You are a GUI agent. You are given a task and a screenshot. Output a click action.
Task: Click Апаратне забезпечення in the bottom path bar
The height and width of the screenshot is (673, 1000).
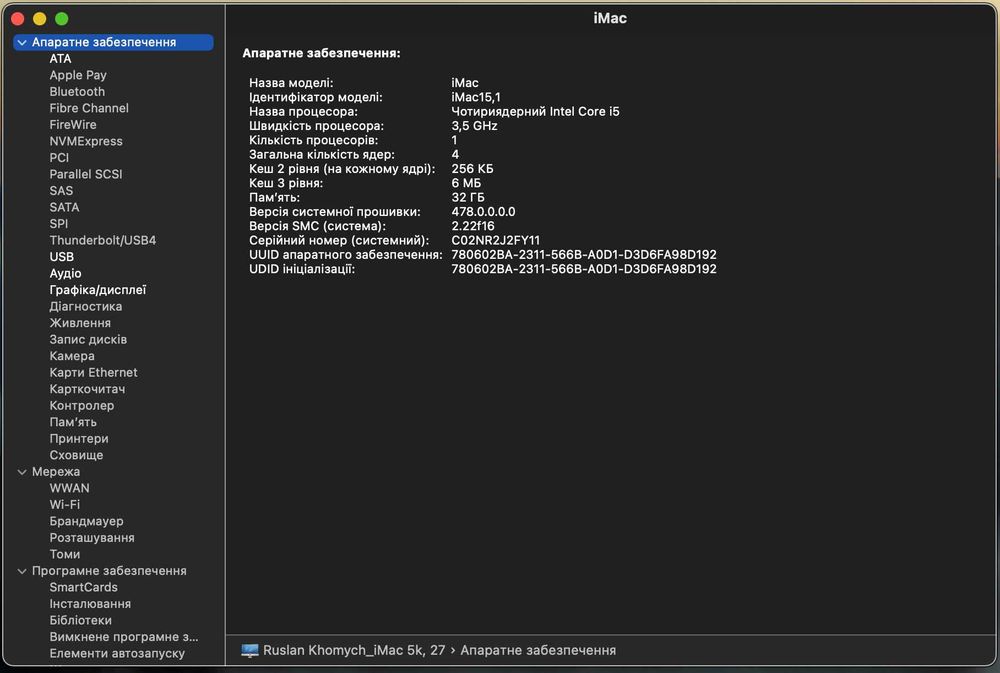[x=538, y=650]
